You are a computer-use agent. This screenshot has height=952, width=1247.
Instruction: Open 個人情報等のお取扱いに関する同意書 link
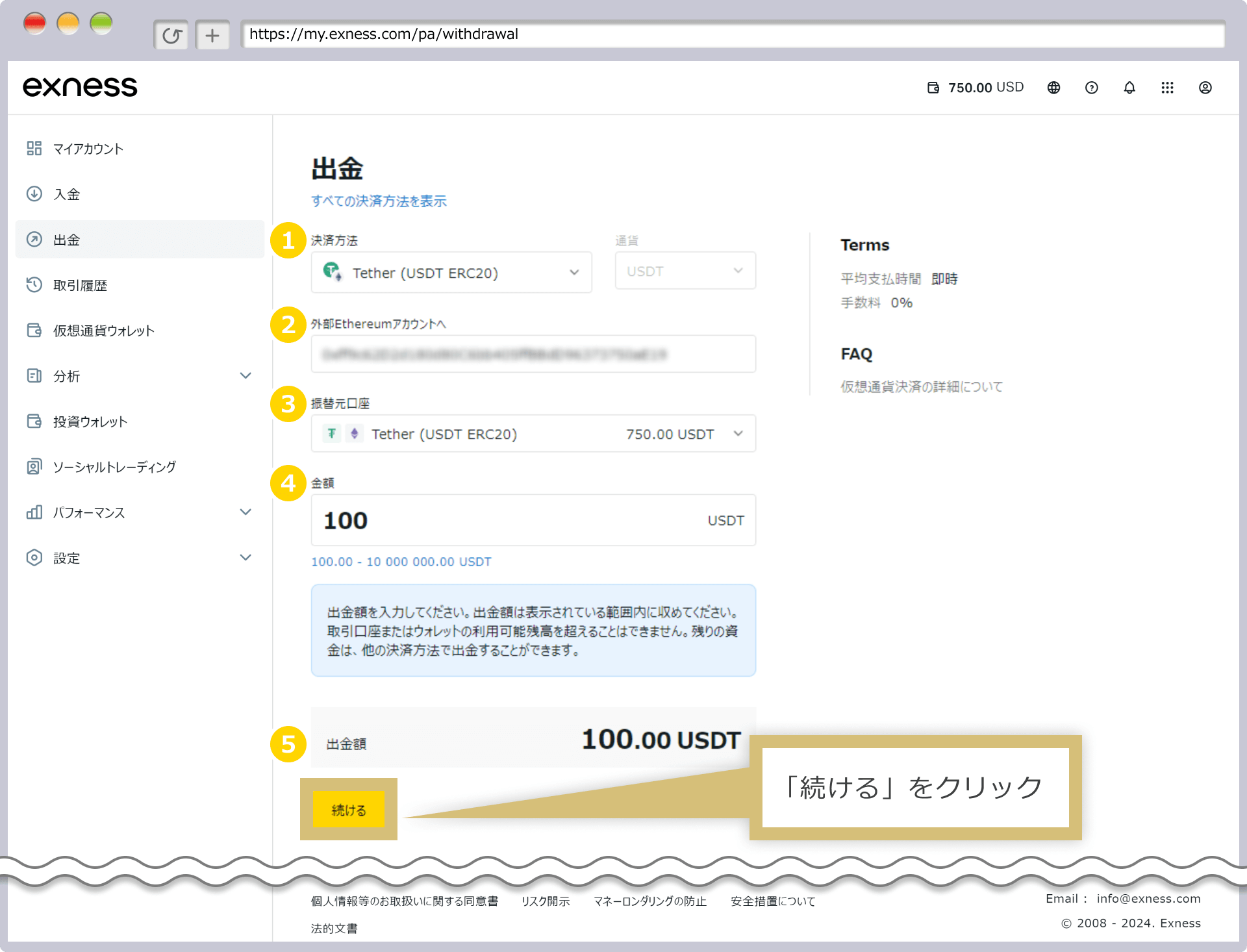coord(405,901)
